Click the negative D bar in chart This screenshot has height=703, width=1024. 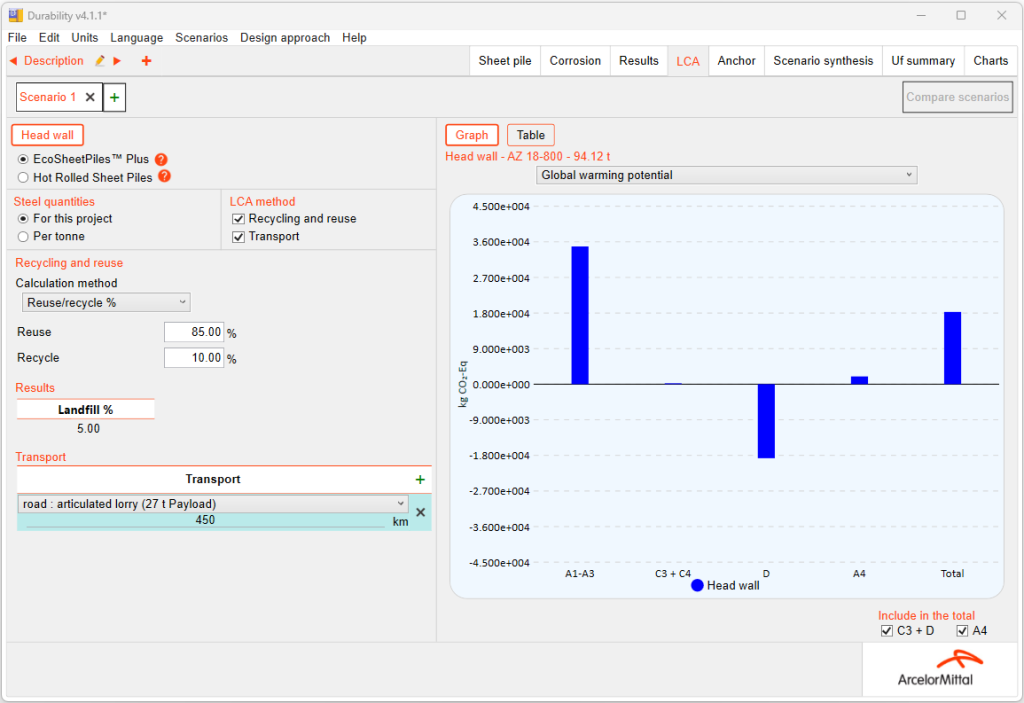[x=766, y=421]
